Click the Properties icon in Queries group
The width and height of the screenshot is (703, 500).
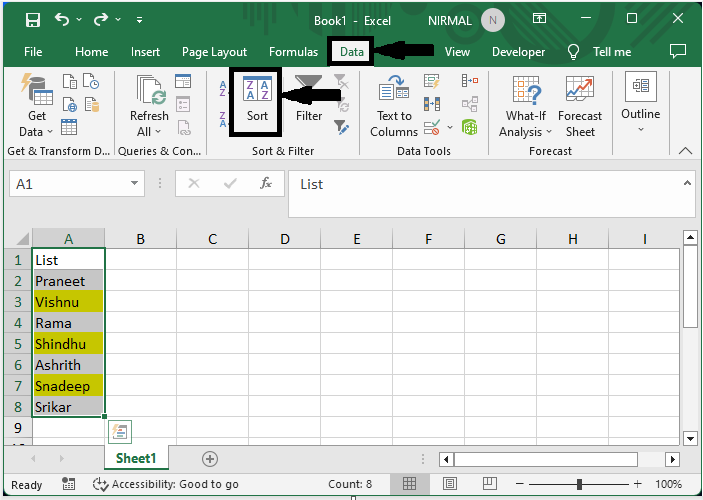tap(183, 104)
